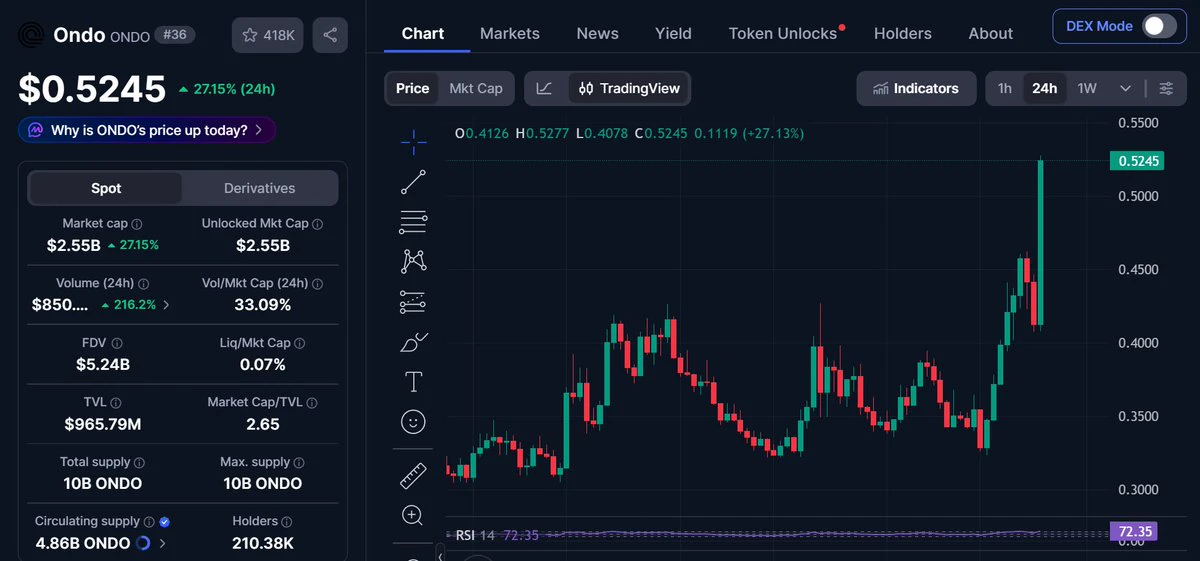Screen dimensions: 1200x561
Task: Click Volume (24h) info icon
Action: coord(144,285)
